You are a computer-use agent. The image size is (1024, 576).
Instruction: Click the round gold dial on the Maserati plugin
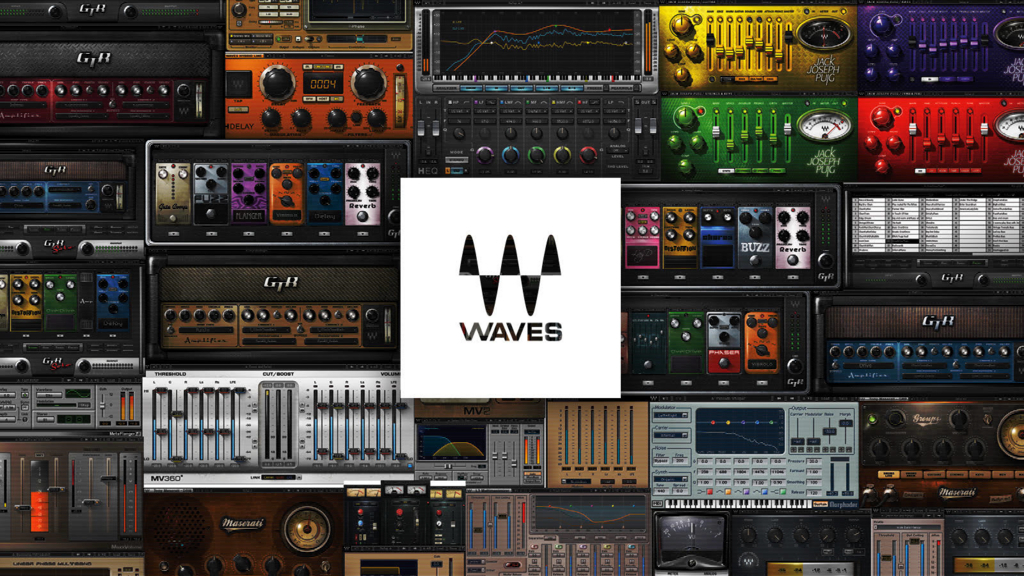click(307, 529)
